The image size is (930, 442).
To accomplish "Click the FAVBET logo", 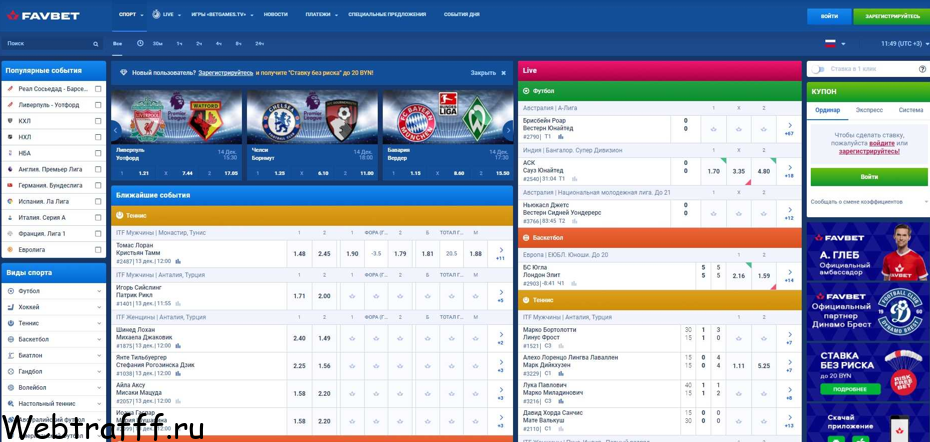I will (43, 15).
